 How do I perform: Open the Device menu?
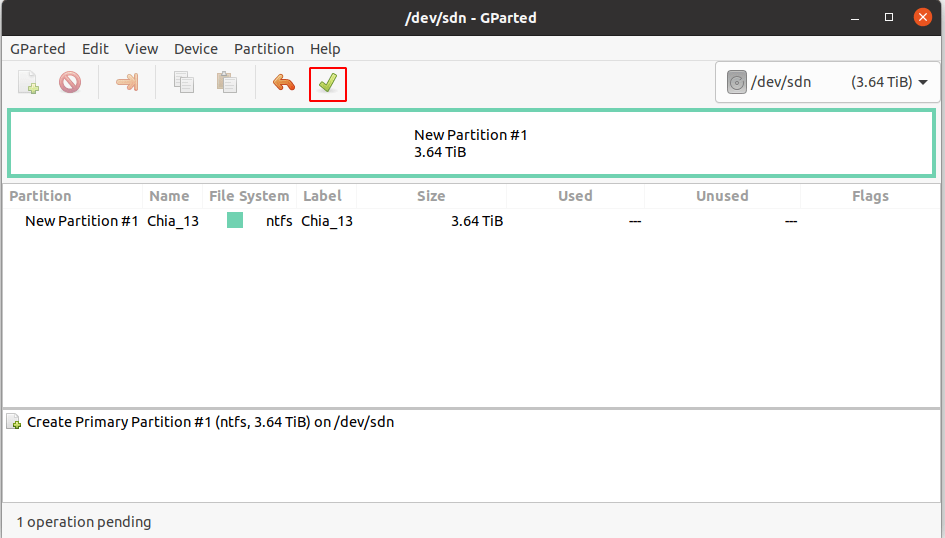(196, 49)
